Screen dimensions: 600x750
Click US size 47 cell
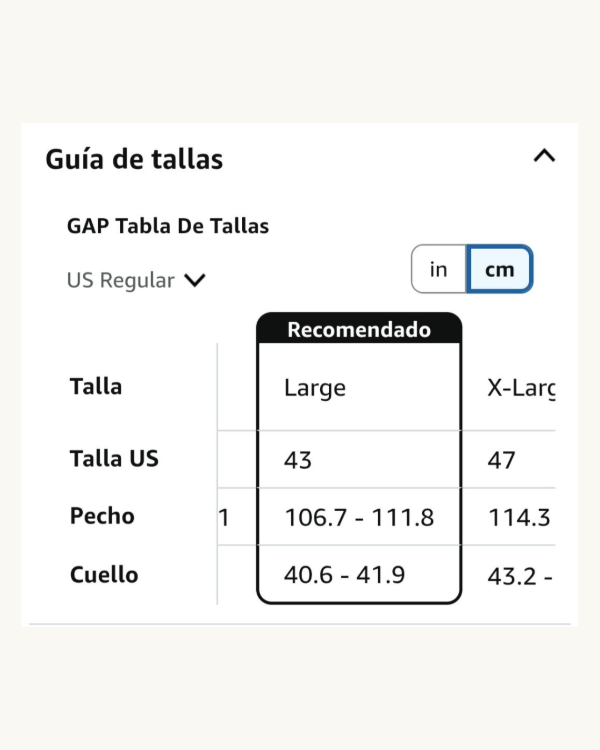[502, 460]
